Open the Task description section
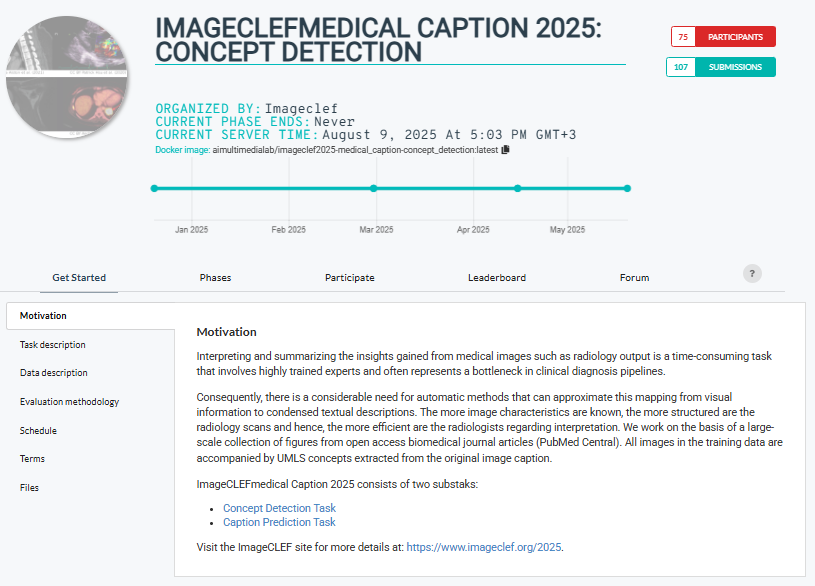815x586 pixels. coord(53,345)
